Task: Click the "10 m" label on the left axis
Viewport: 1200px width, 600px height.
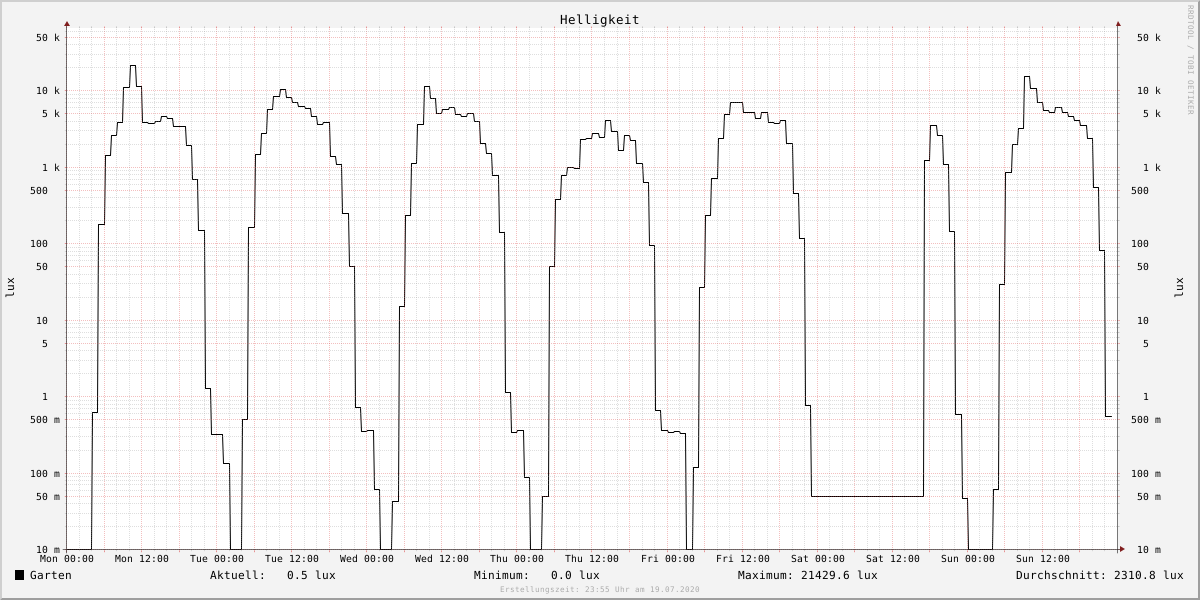Action: tap(48, 550)
